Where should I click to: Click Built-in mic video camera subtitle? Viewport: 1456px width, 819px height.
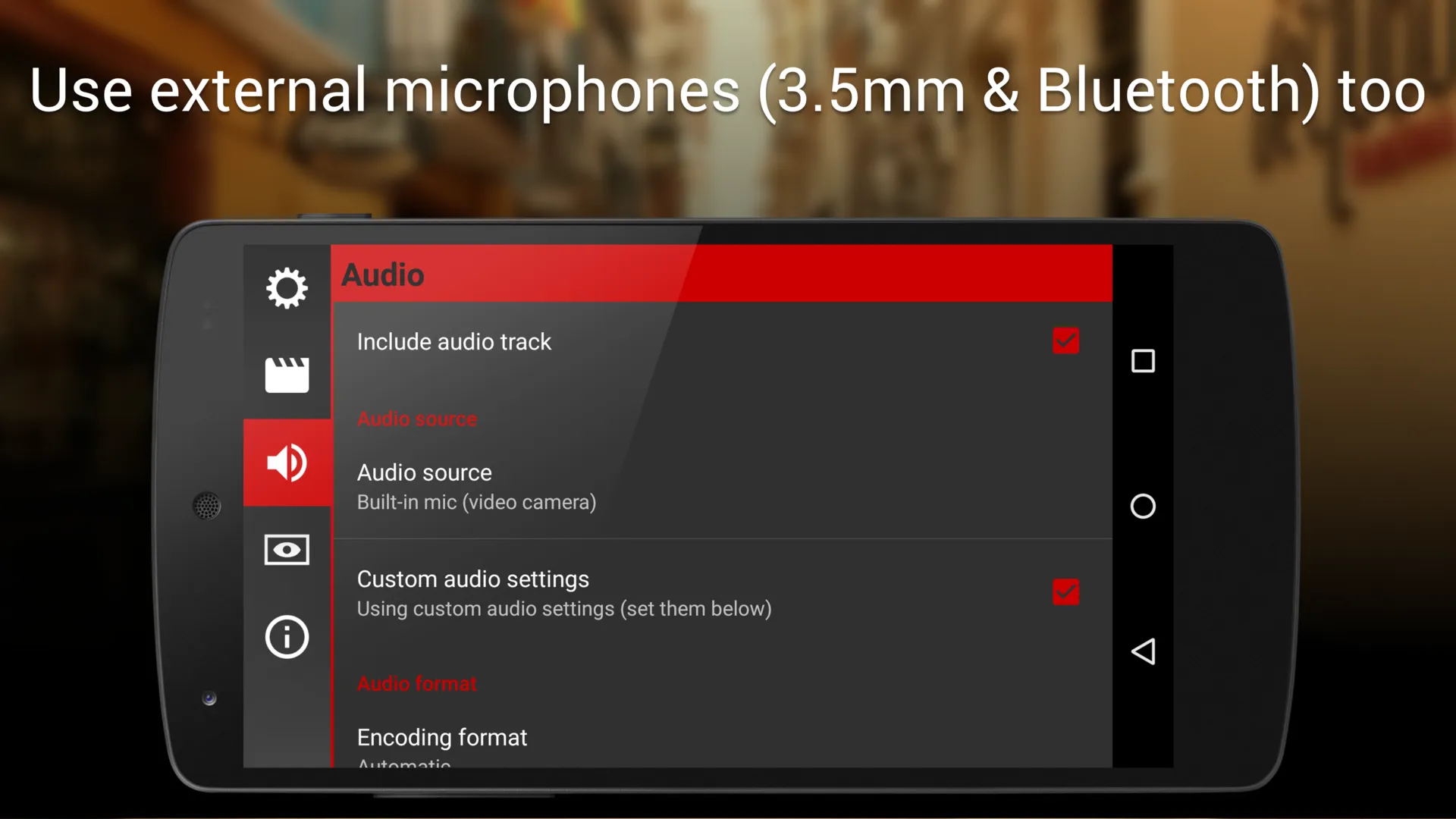tap(476, 502)
